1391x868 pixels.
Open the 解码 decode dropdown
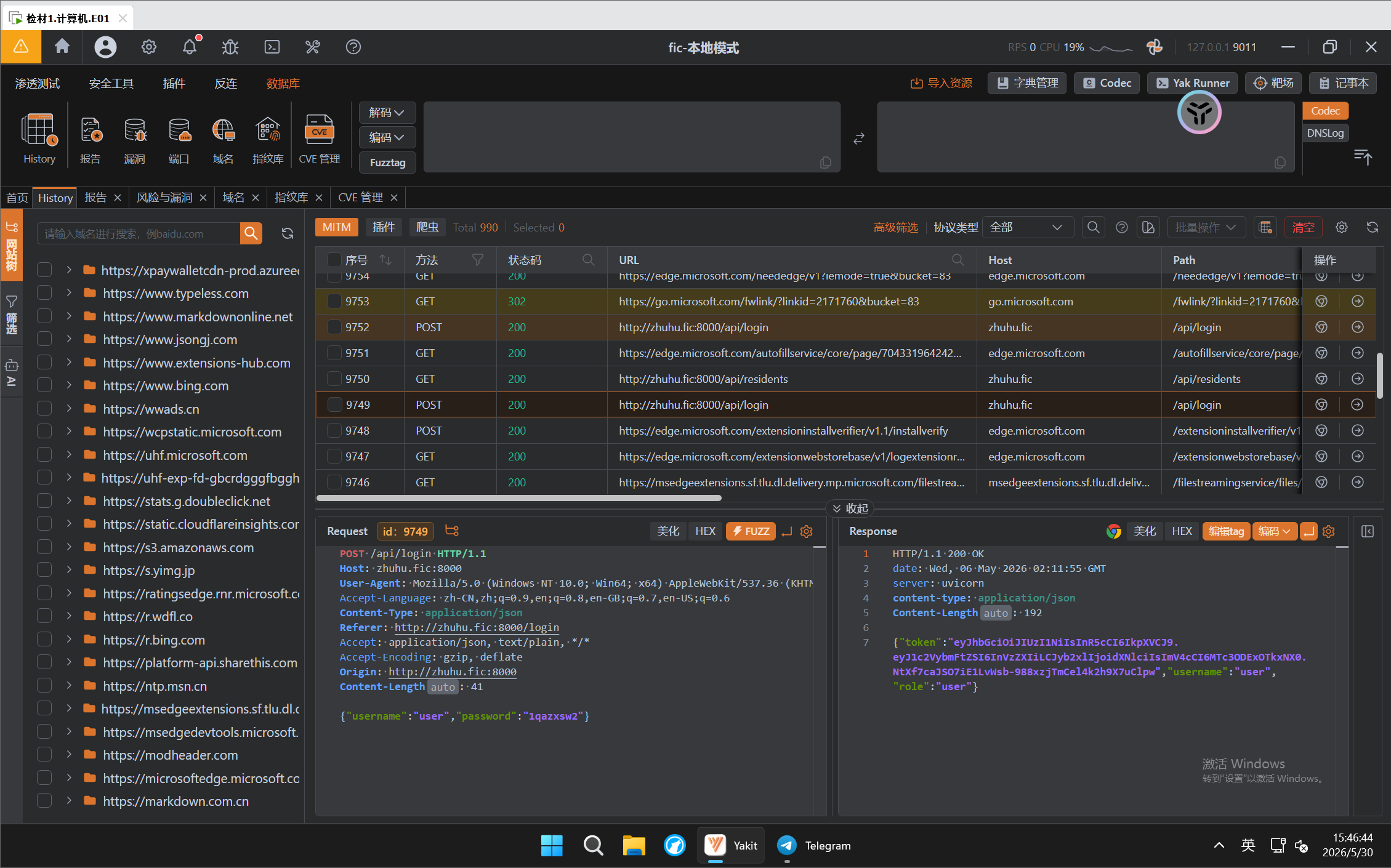click(387, 113)
